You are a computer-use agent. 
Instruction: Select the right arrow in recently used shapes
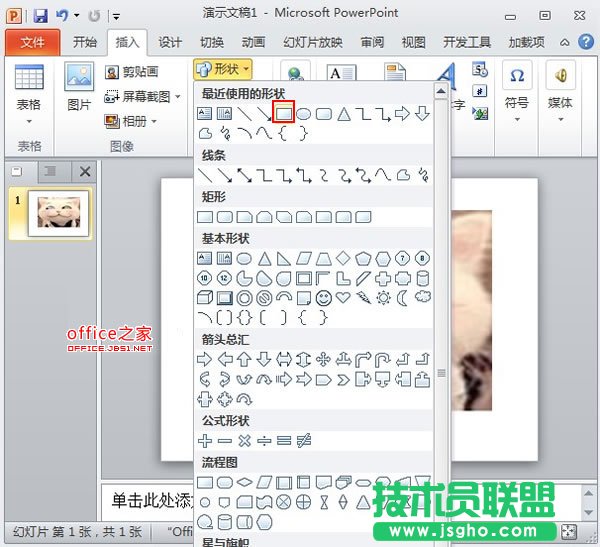pyautogui.click(x=402, y=114)
